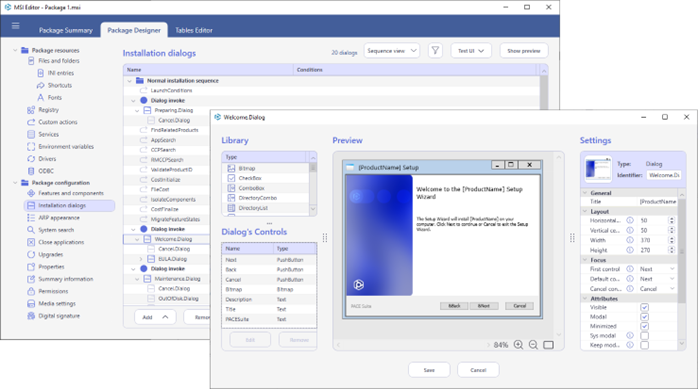
Task: Click the Drivers icon
Action: tap(31, 159)
